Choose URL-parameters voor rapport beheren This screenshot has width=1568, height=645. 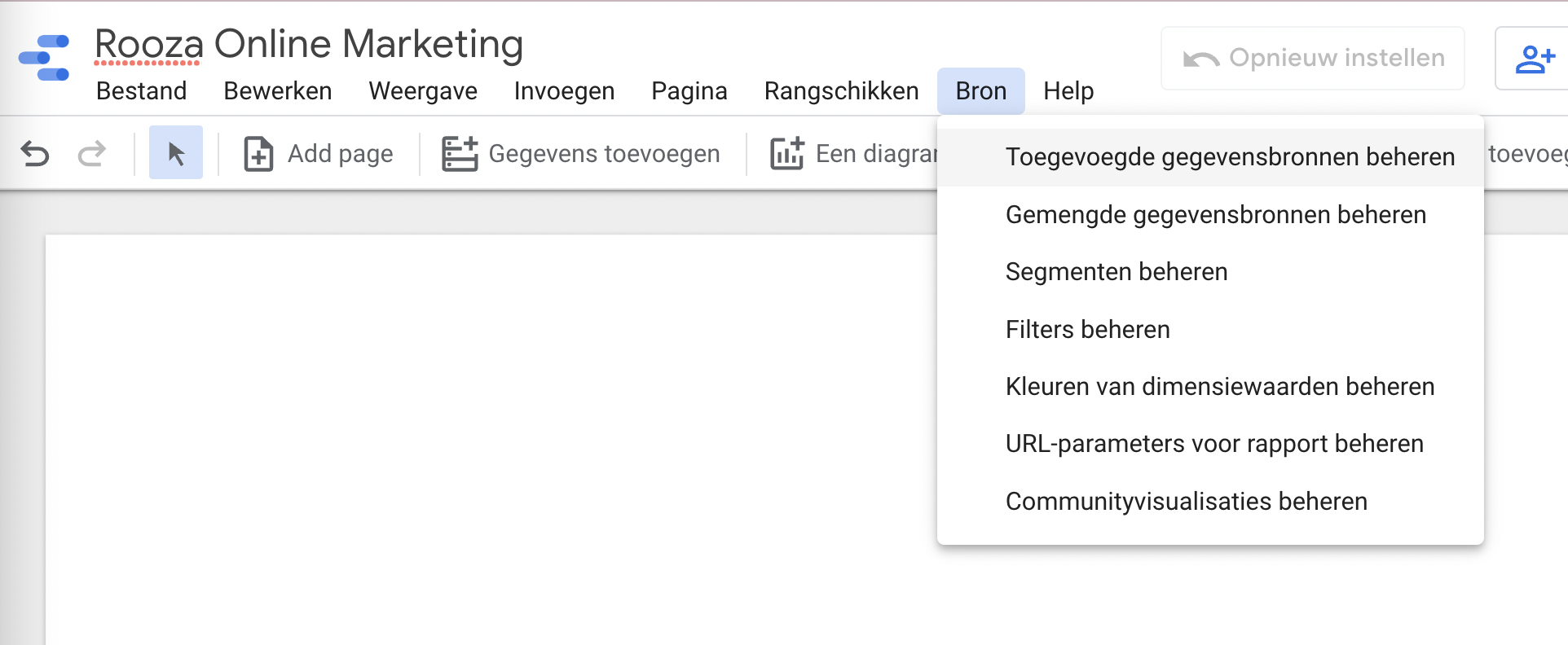coord(1210,444)
